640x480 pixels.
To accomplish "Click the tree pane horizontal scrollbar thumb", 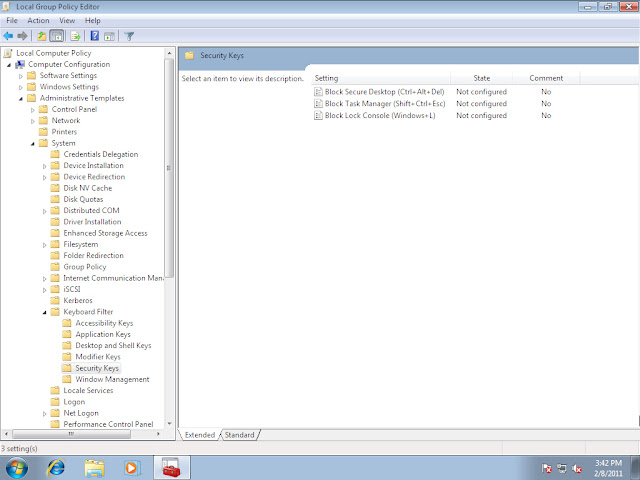I will click(71, 434).
